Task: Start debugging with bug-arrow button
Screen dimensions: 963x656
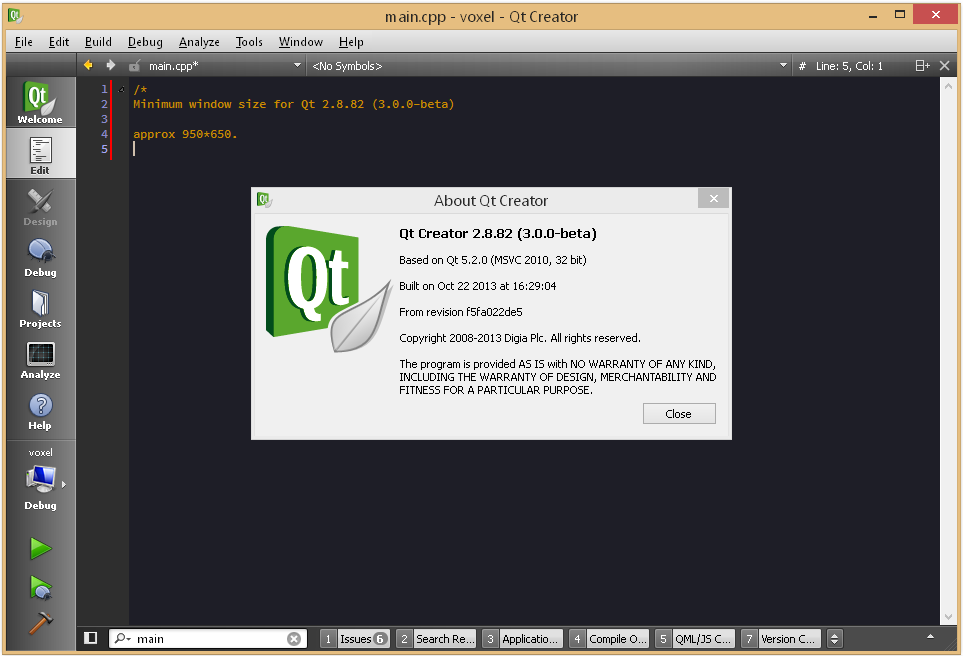Action: click(41, 587)
